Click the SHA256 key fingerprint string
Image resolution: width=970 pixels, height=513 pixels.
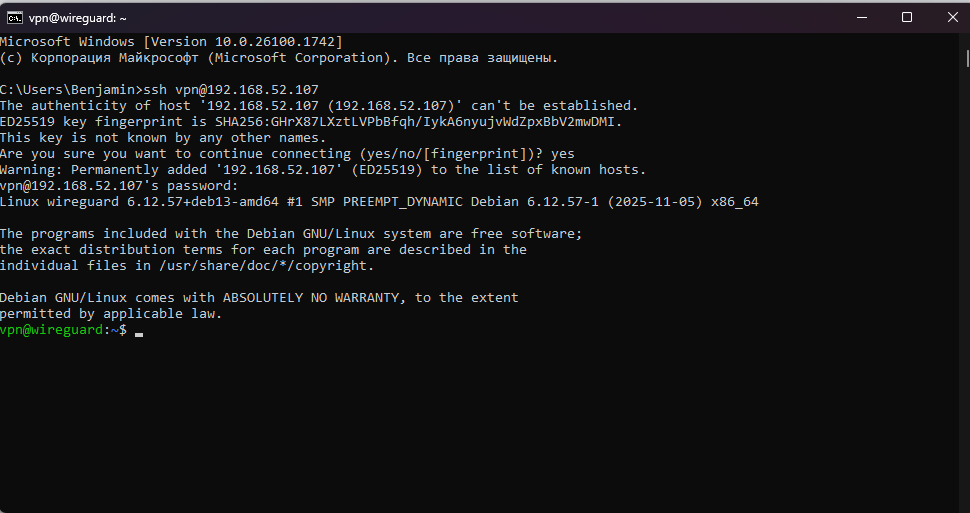coord(418,121)
